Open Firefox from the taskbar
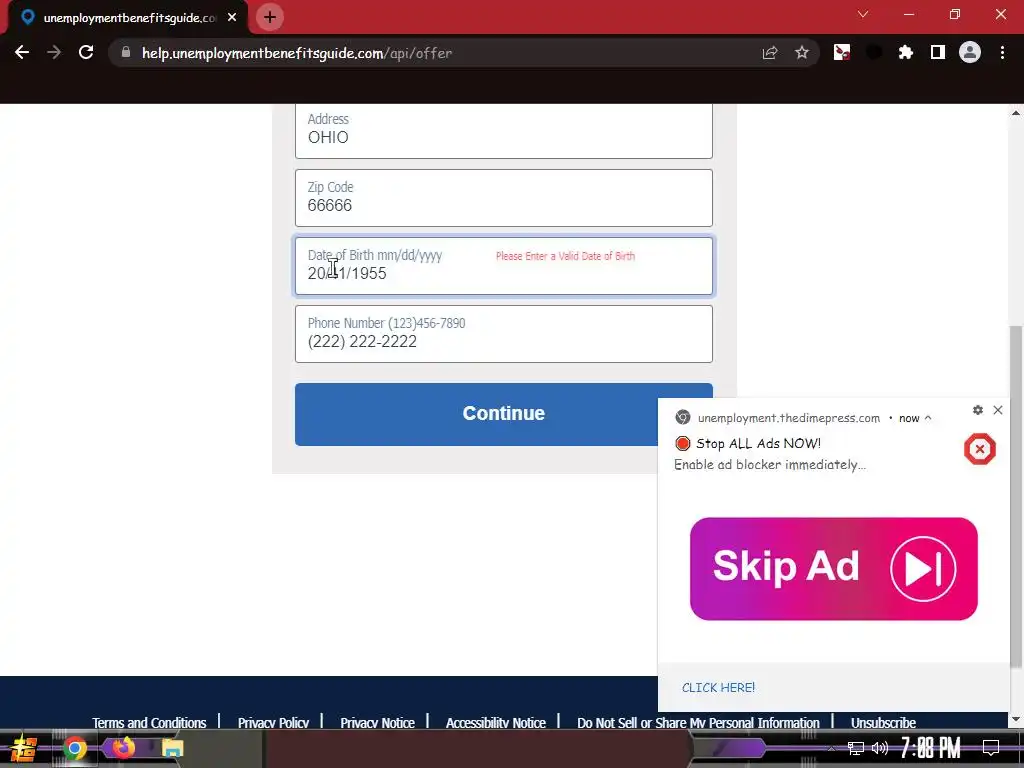 (x=123, y=747)
